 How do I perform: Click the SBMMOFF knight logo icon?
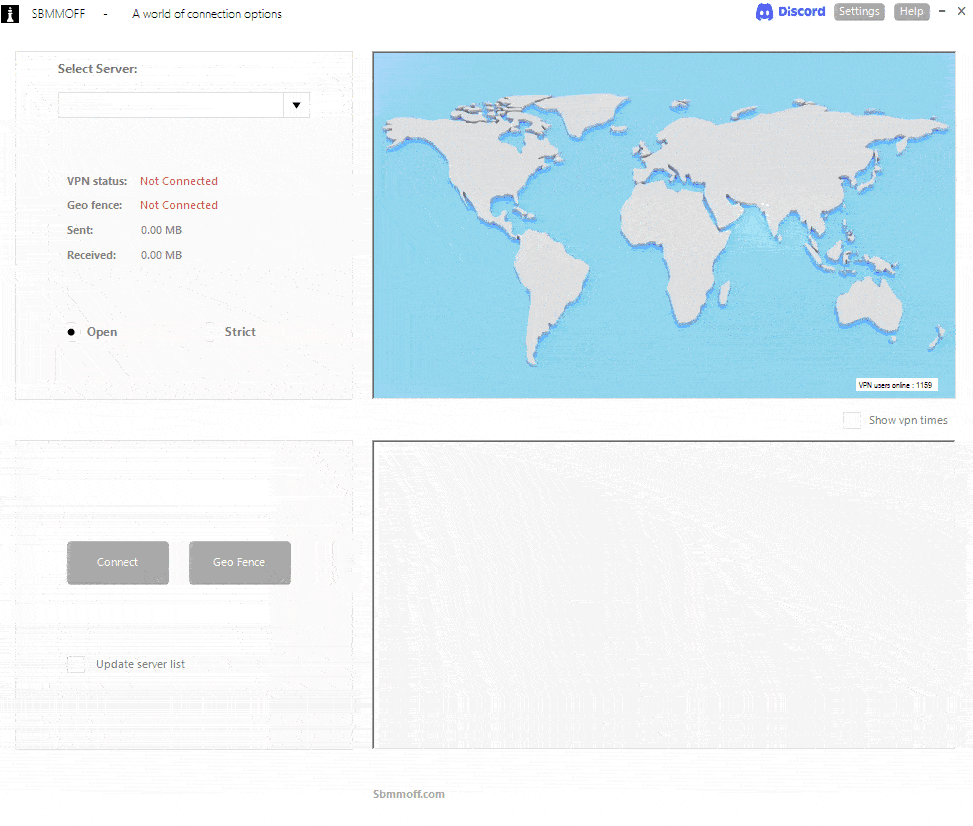click(10, 13)
